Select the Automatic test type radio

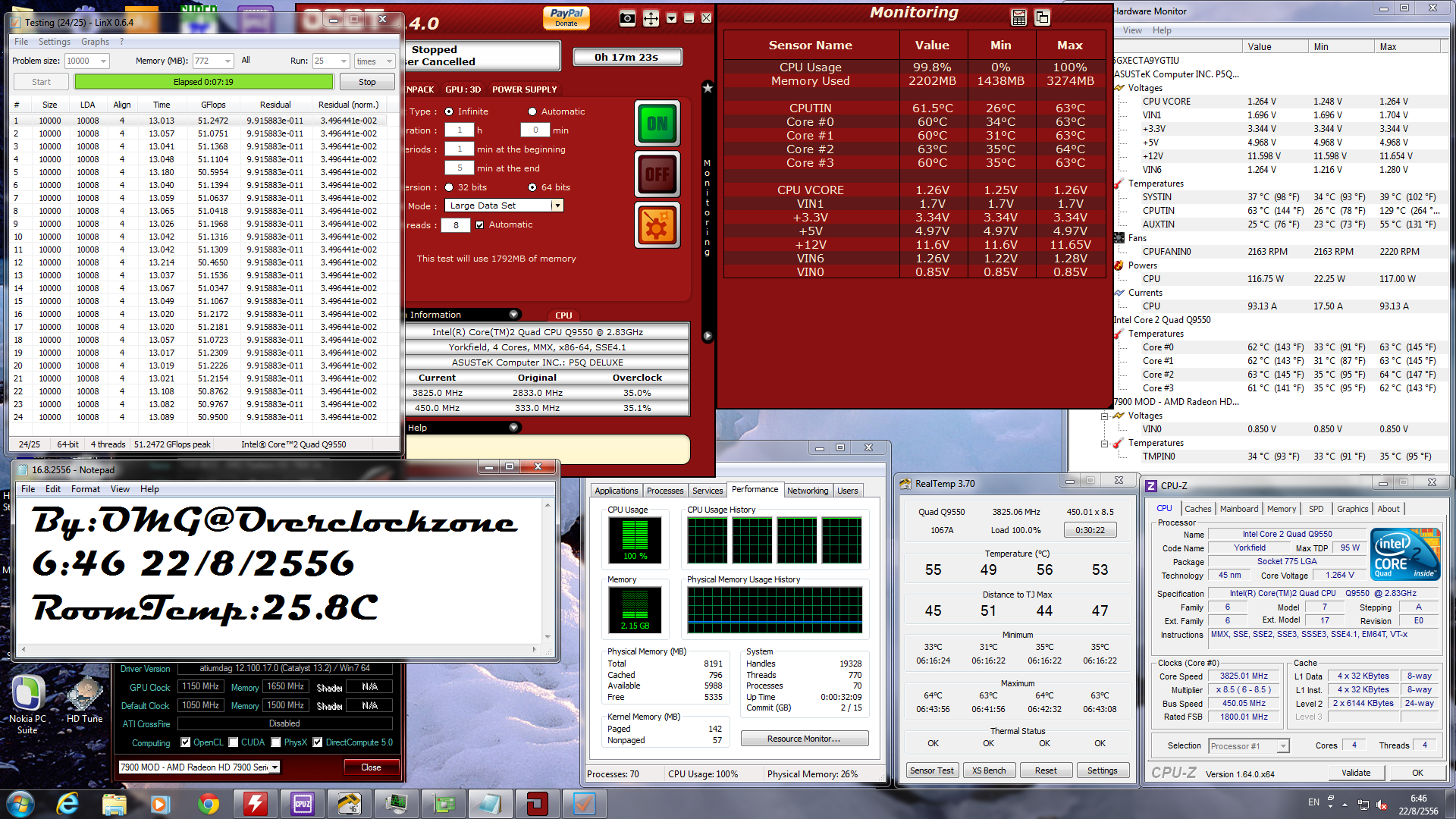tap(532, 111)
